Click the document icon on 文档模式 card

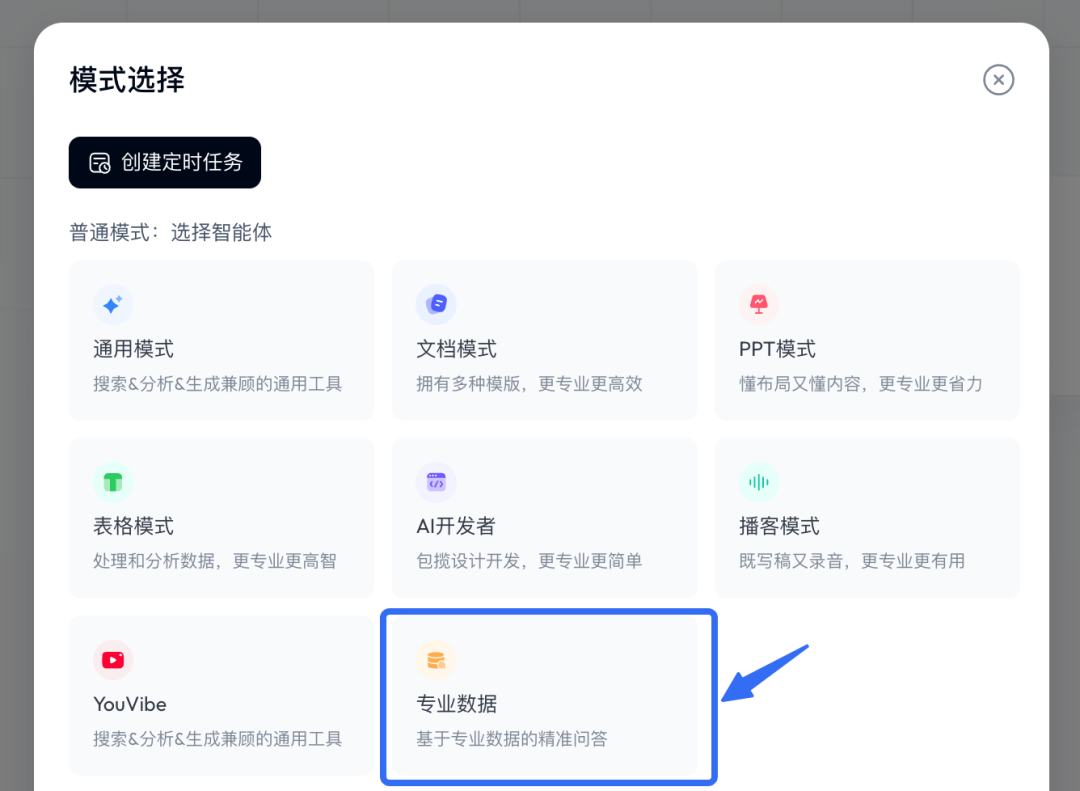[436, 304]
